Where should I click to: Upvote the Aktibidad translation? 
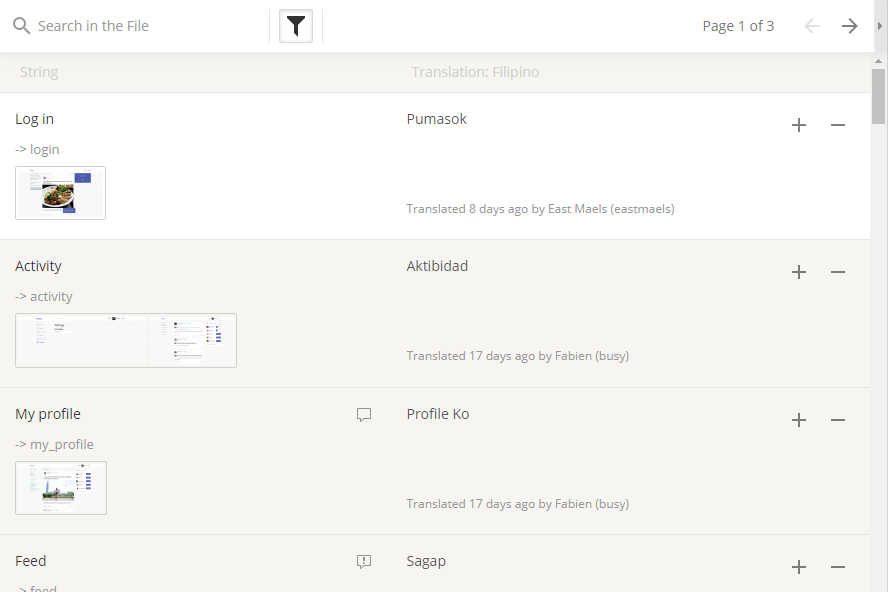point(799,272)
